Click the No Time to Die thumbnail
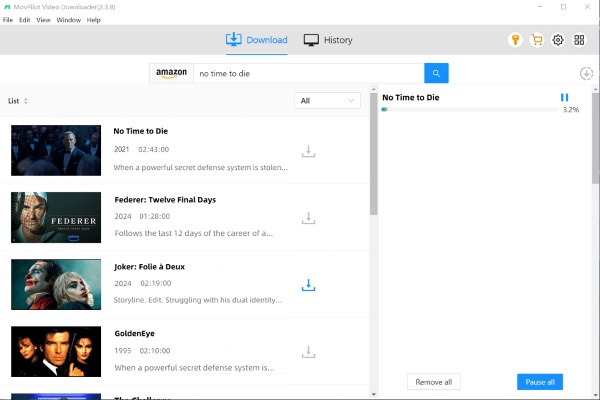Viewport: 600px width, 400px height. coord(56,150)
